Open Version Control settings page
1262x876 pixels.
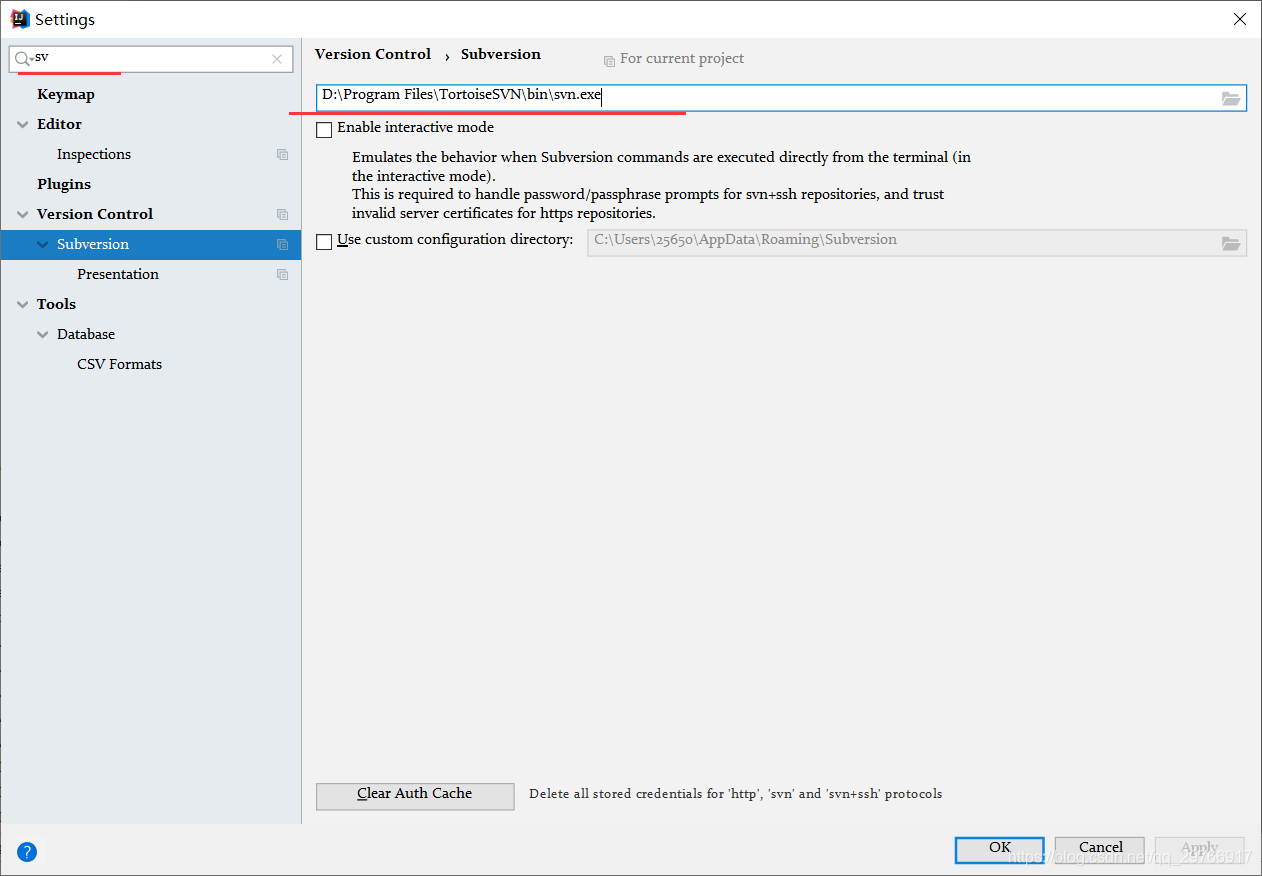click(x=95, y=214)
